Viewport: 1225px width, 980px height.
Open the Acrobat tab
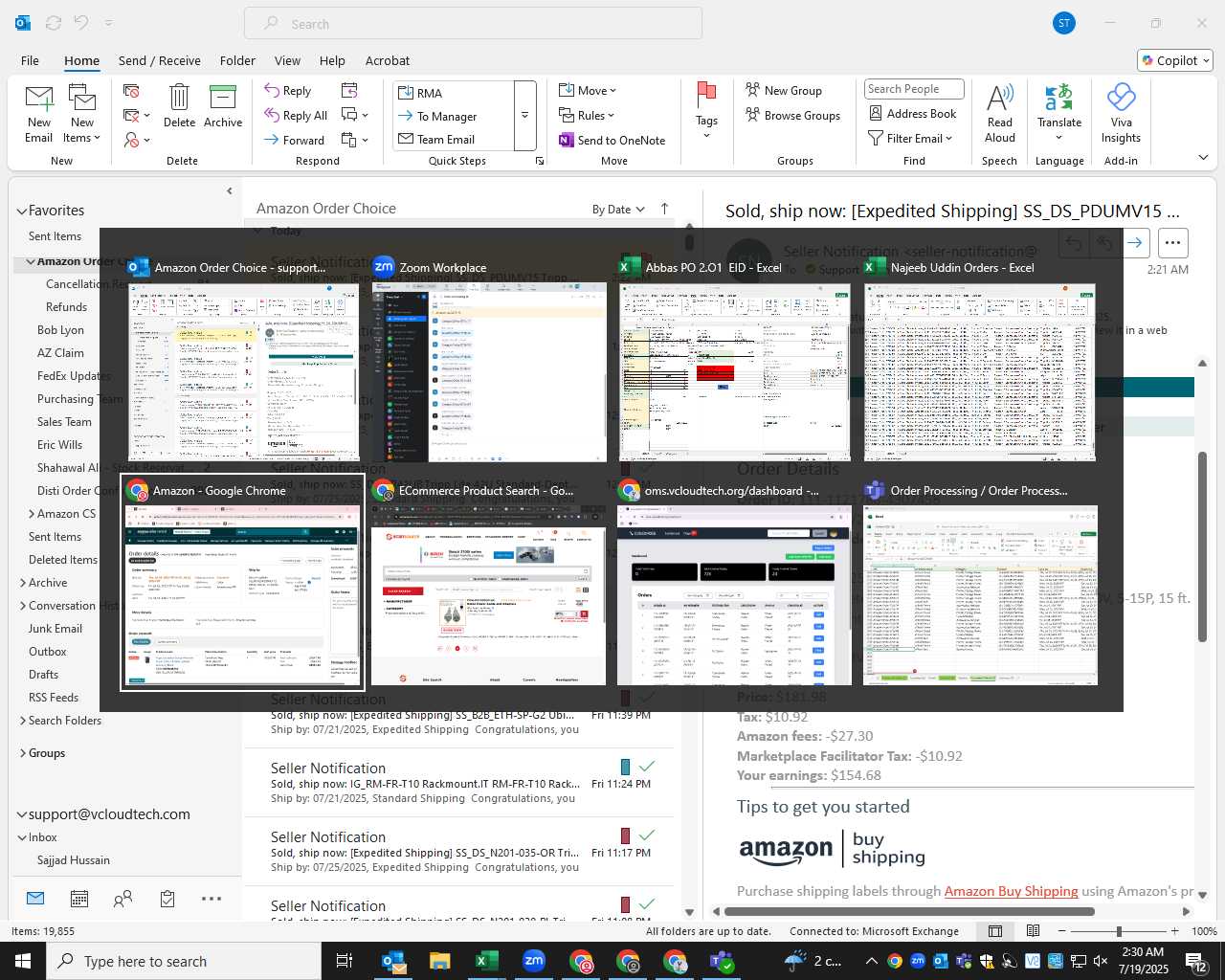(388, 60)
